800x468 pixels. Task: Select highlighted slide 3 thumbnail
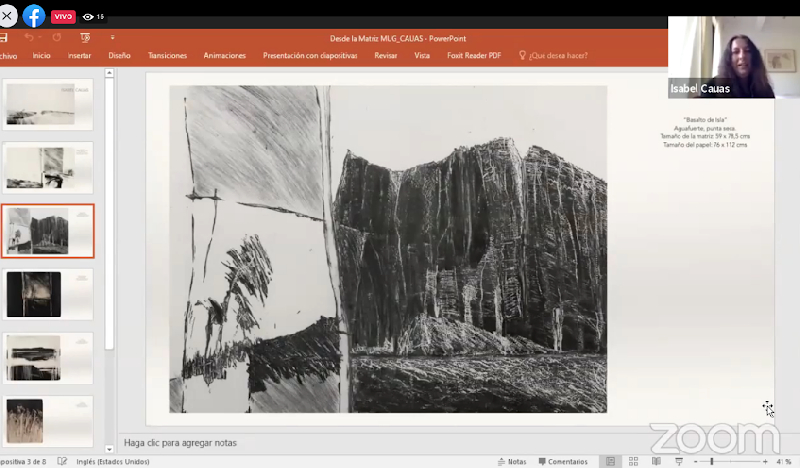[48, 231]
